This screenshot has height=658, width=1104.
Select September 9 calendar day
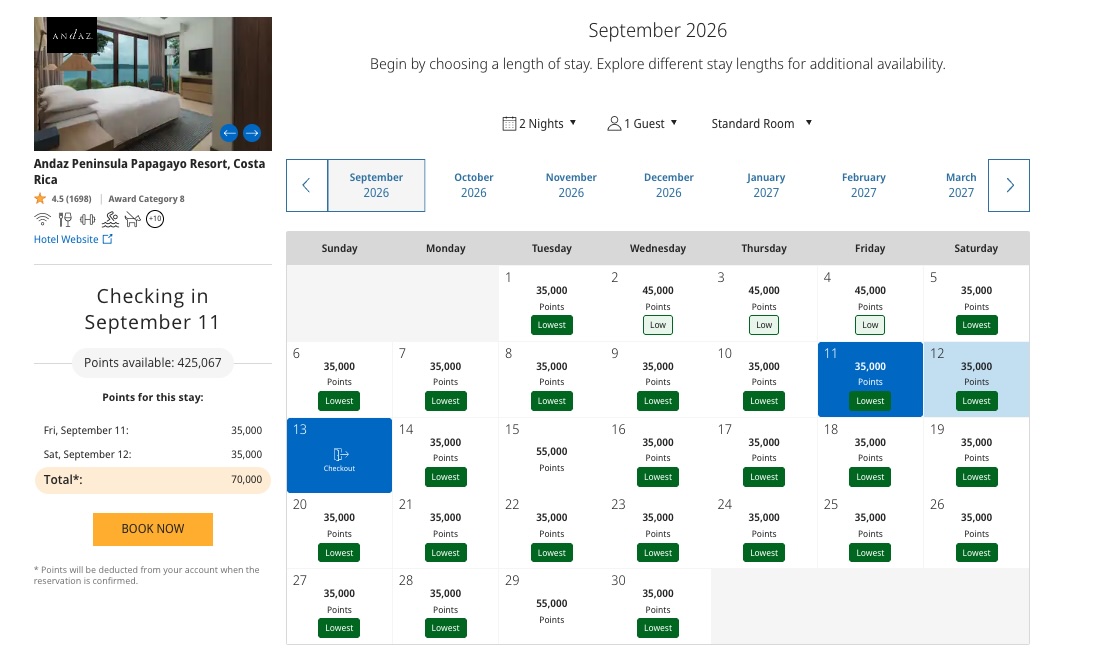tap(658, 379)
